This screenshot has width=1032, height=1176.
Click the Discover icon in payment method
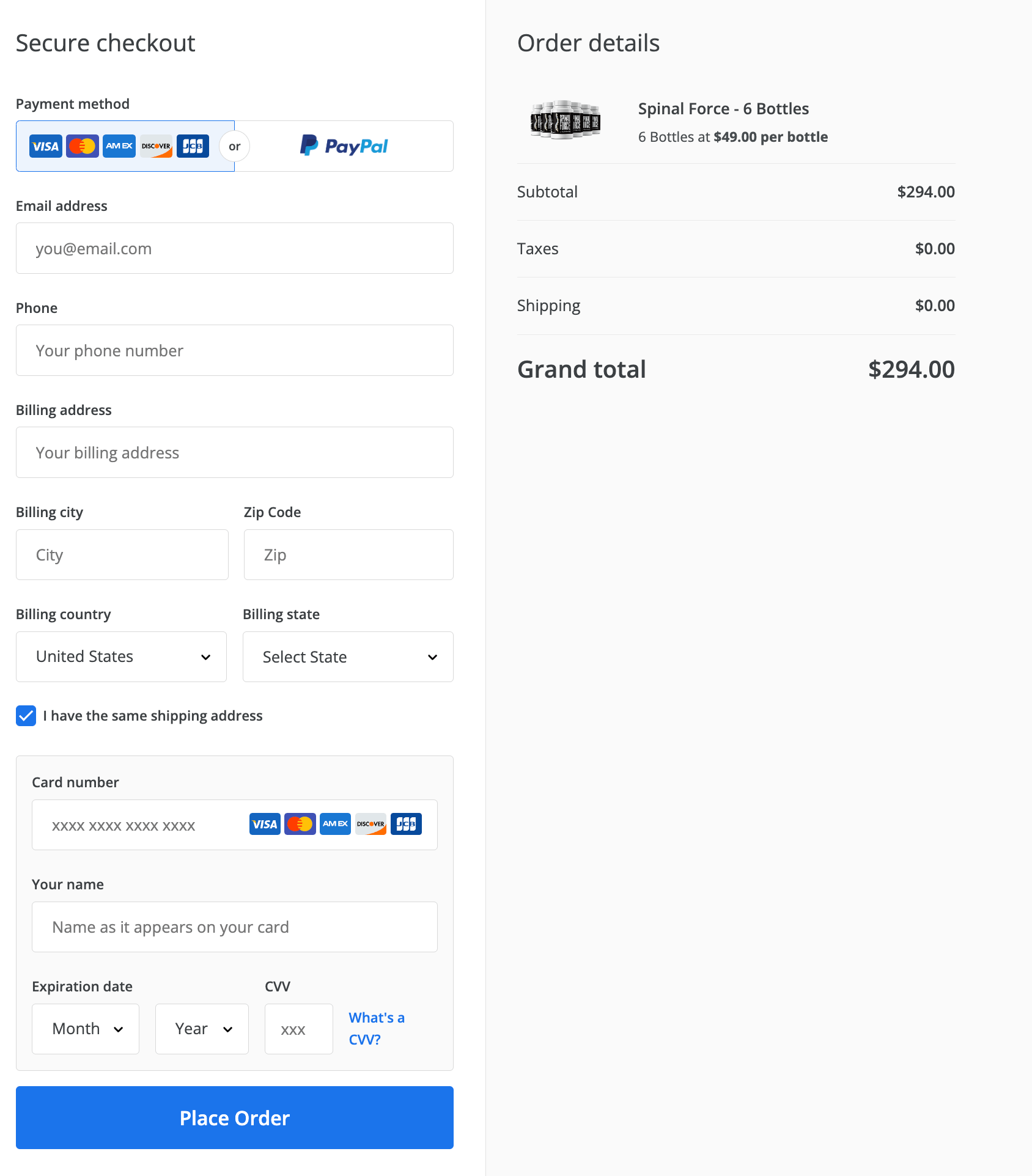click(156, 147)
